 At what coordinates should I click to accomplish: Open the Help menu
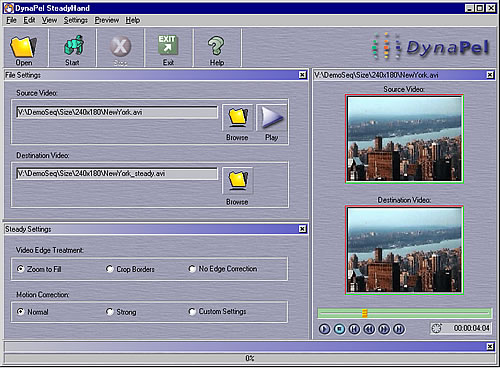(x=133, y=20)
